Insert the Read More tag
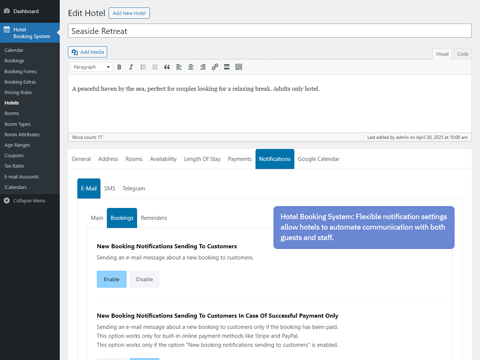The image size is (480, 360). point(227,67)
